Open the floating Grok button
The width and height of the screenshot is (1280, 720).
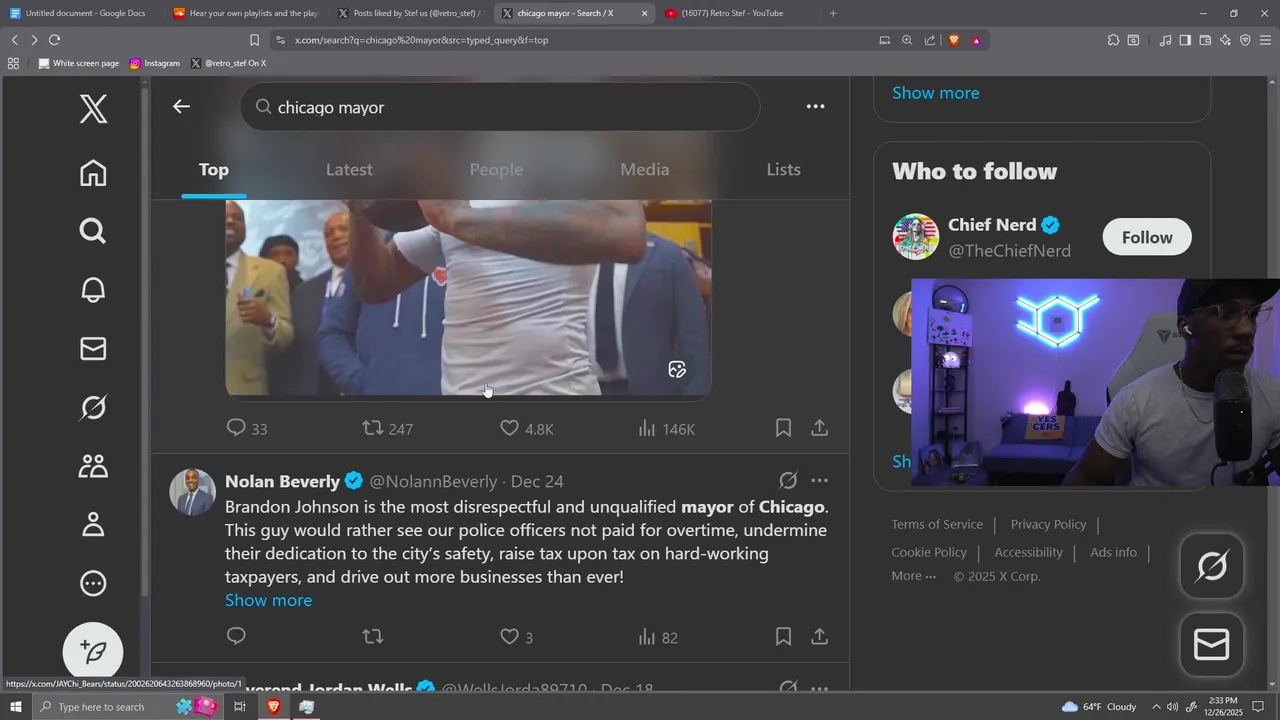[1212, 567]
